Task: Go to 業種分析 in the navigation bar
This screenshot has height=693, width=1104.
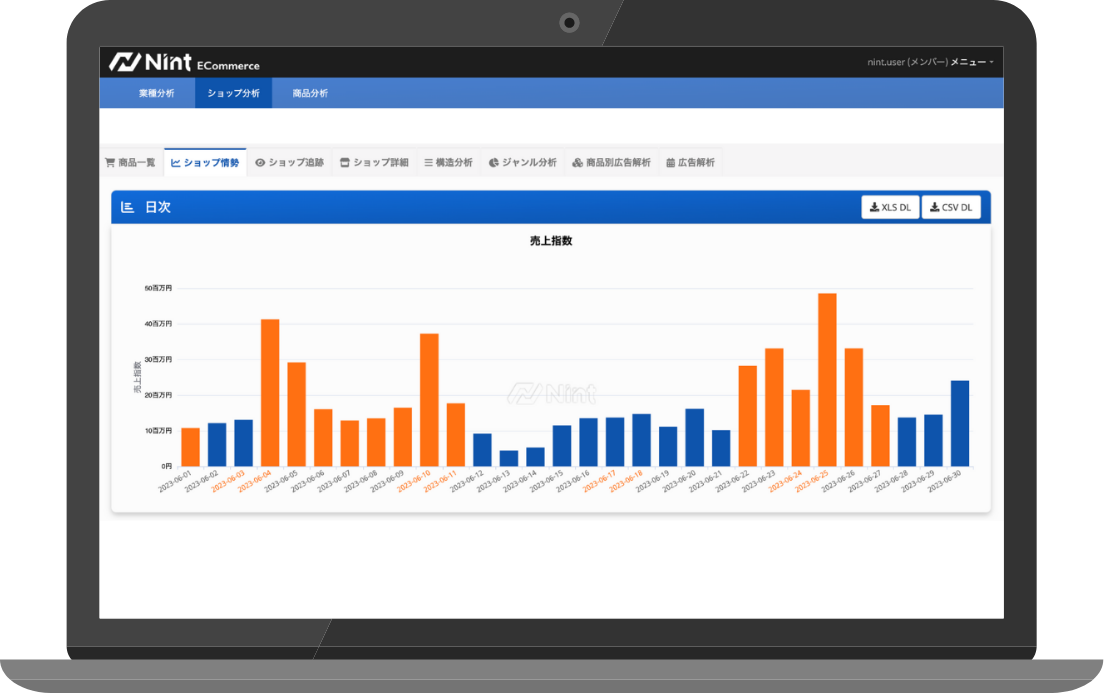Action: 156,93
